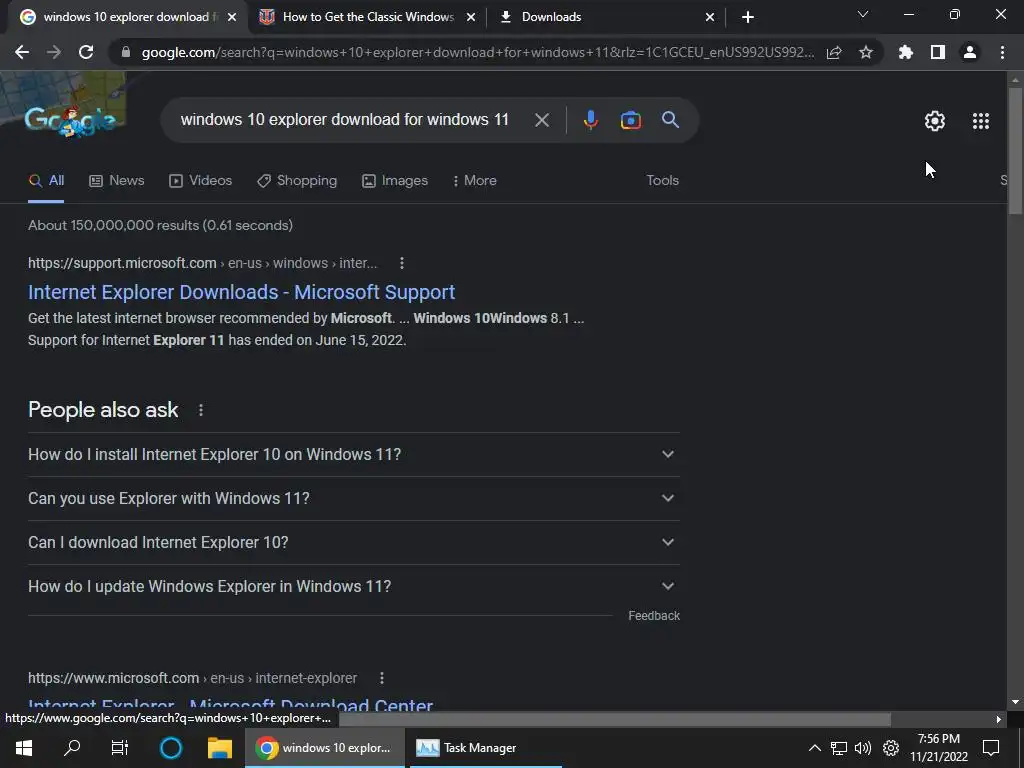Expand 'How do I install Internet Explorer 10' question
This screenshot has width=1024, height=768.
click(x=354, y=455)
